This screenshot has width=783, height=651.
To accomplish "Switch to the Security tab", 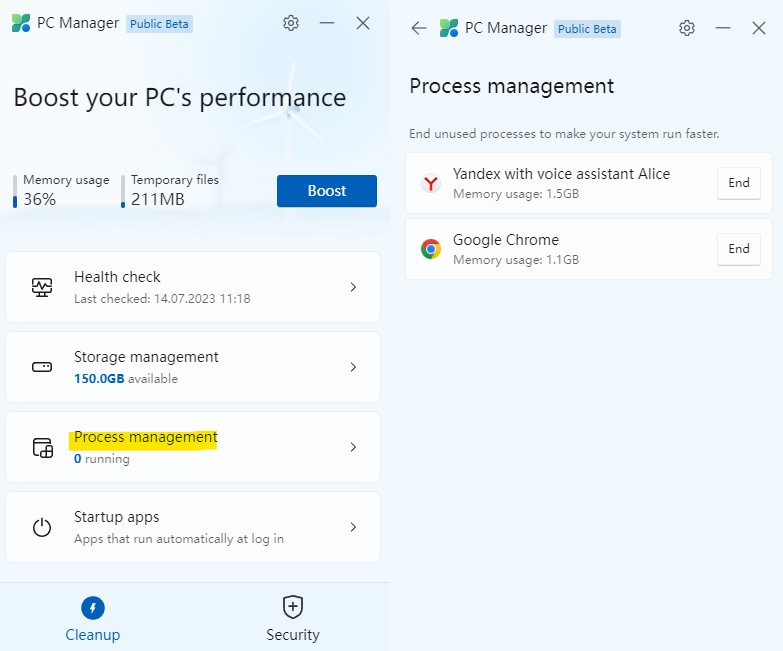I will 293,618.
